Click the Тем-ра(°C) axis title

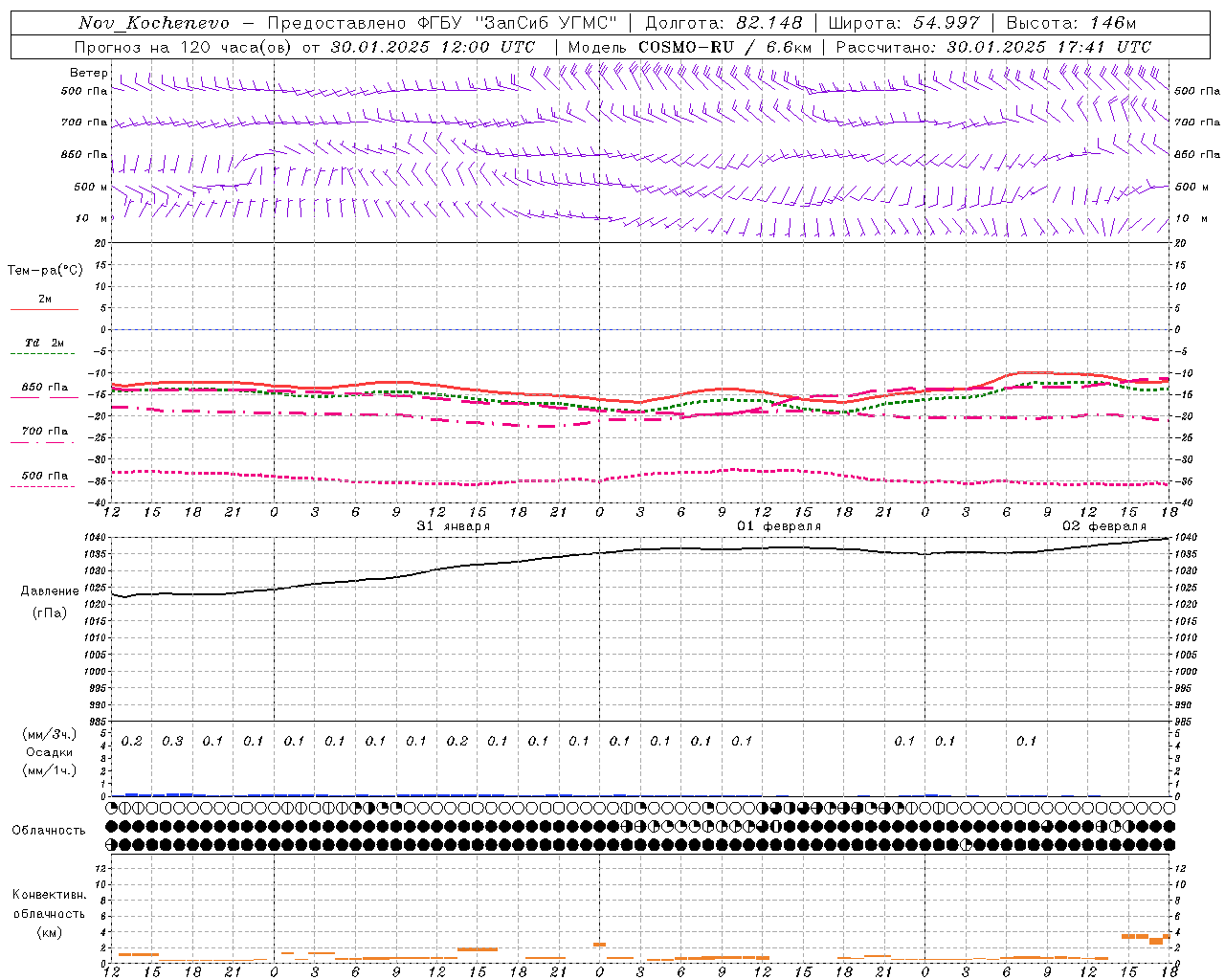point(45,271)
